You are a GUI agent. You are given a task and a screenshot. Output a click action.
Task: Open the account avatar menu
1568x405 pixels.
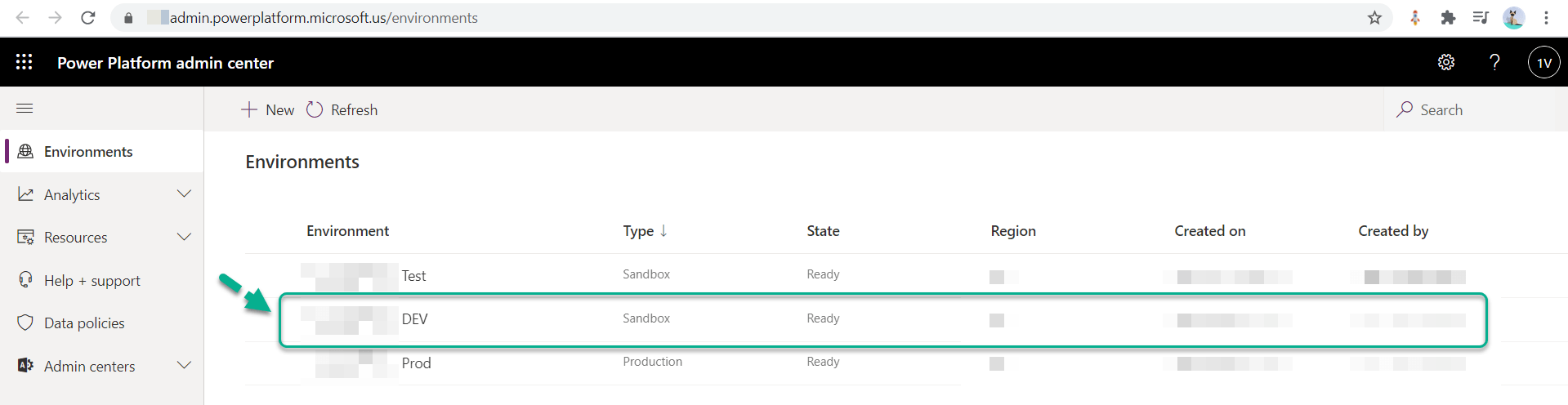(x=1543, y=62)
